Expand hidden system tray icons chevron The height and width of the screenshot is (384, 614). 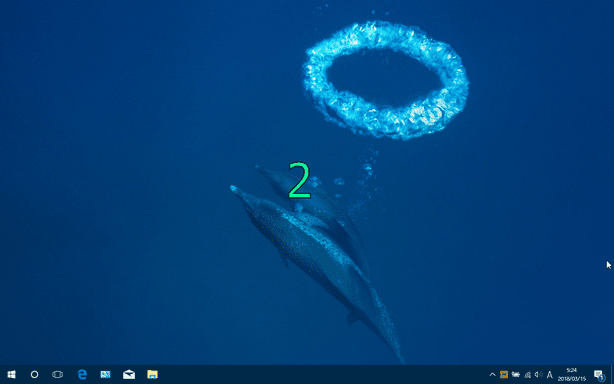[x=492, y=375]
